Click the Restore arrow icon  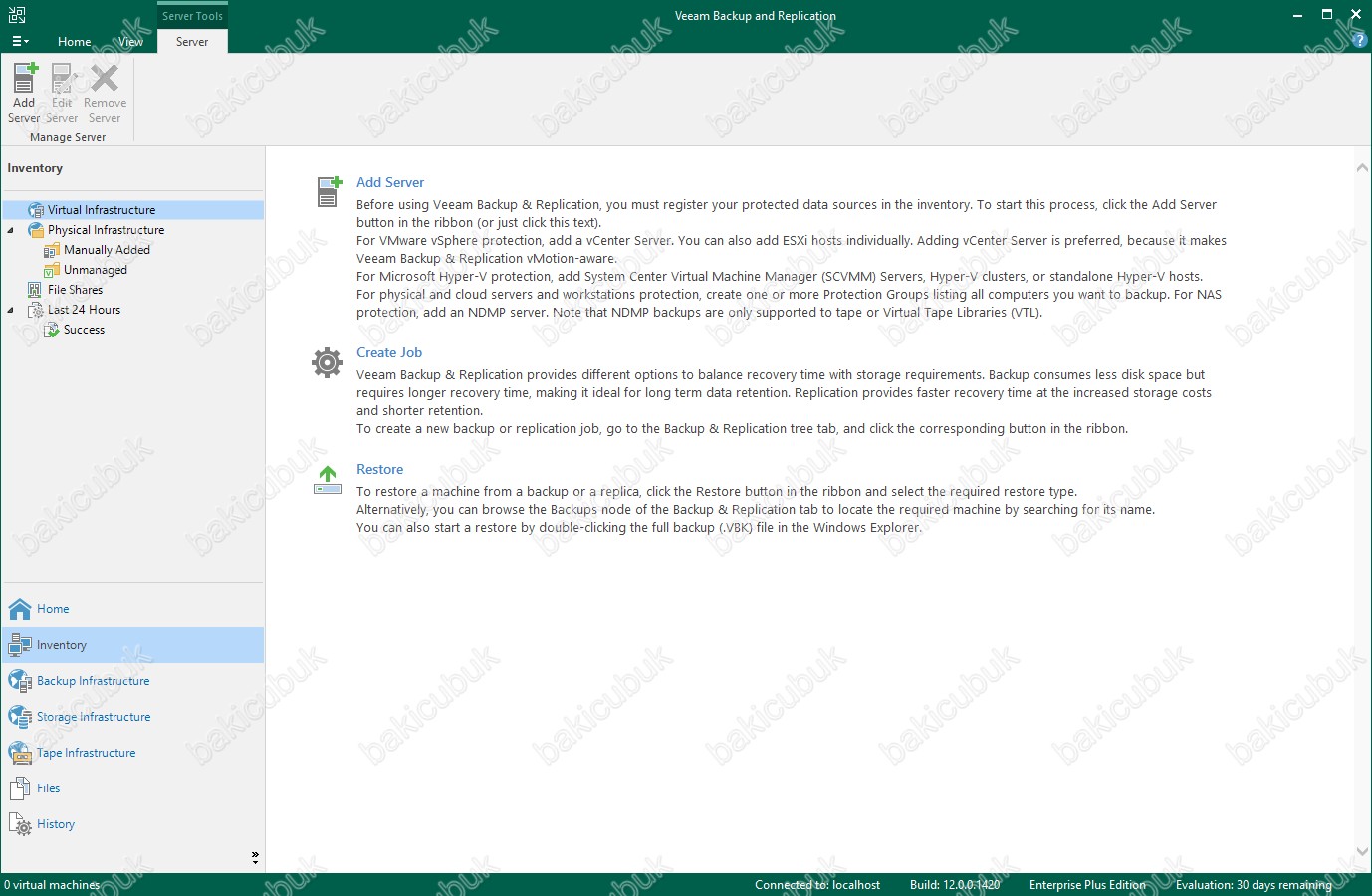(328, 480)
